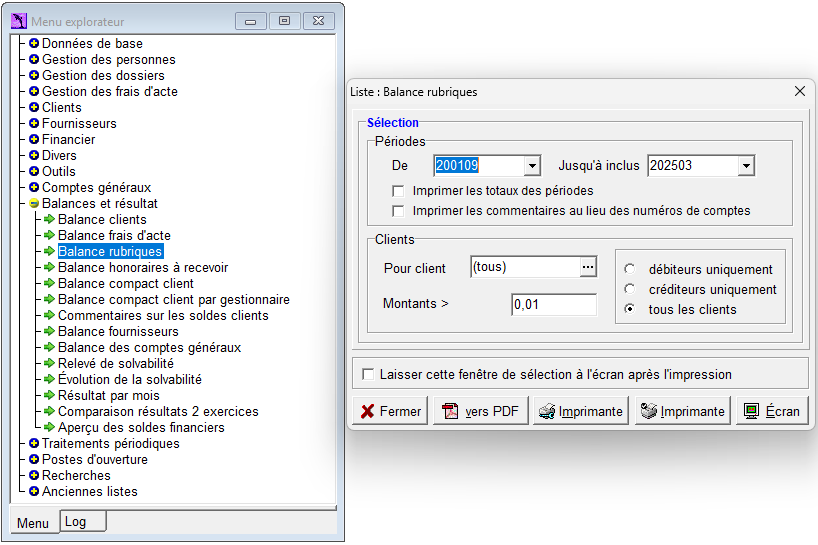Image resolution: width=818 pixels, height=545 pixels.
Task: Open the De period dropdown
Action: (x=532, y=166)
